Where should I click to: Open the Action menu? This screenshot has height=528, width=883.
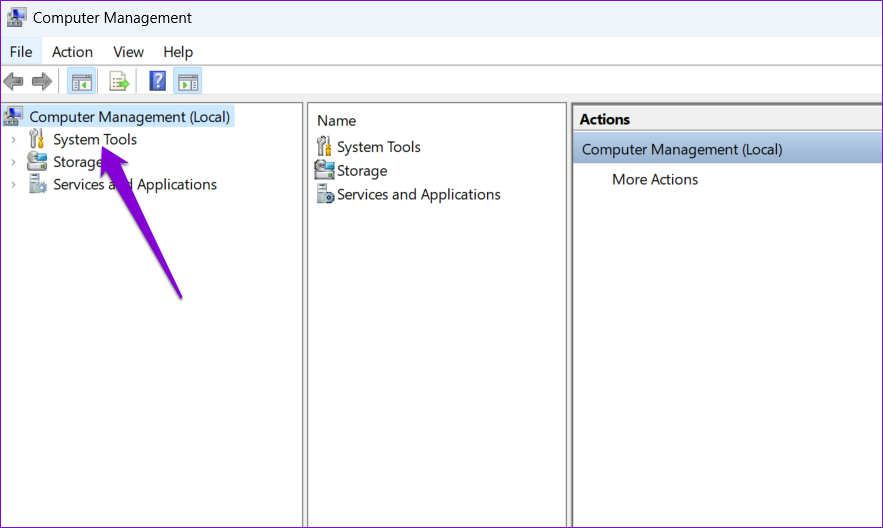[x=72, y=52]
